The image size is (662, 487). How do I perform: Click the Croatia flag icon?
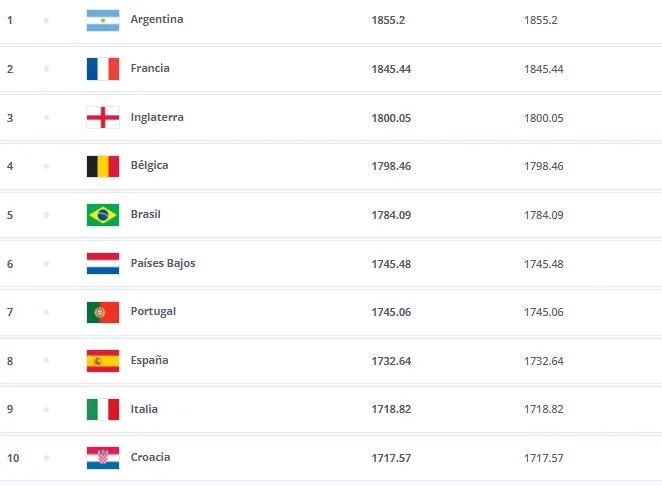point(103,458)
